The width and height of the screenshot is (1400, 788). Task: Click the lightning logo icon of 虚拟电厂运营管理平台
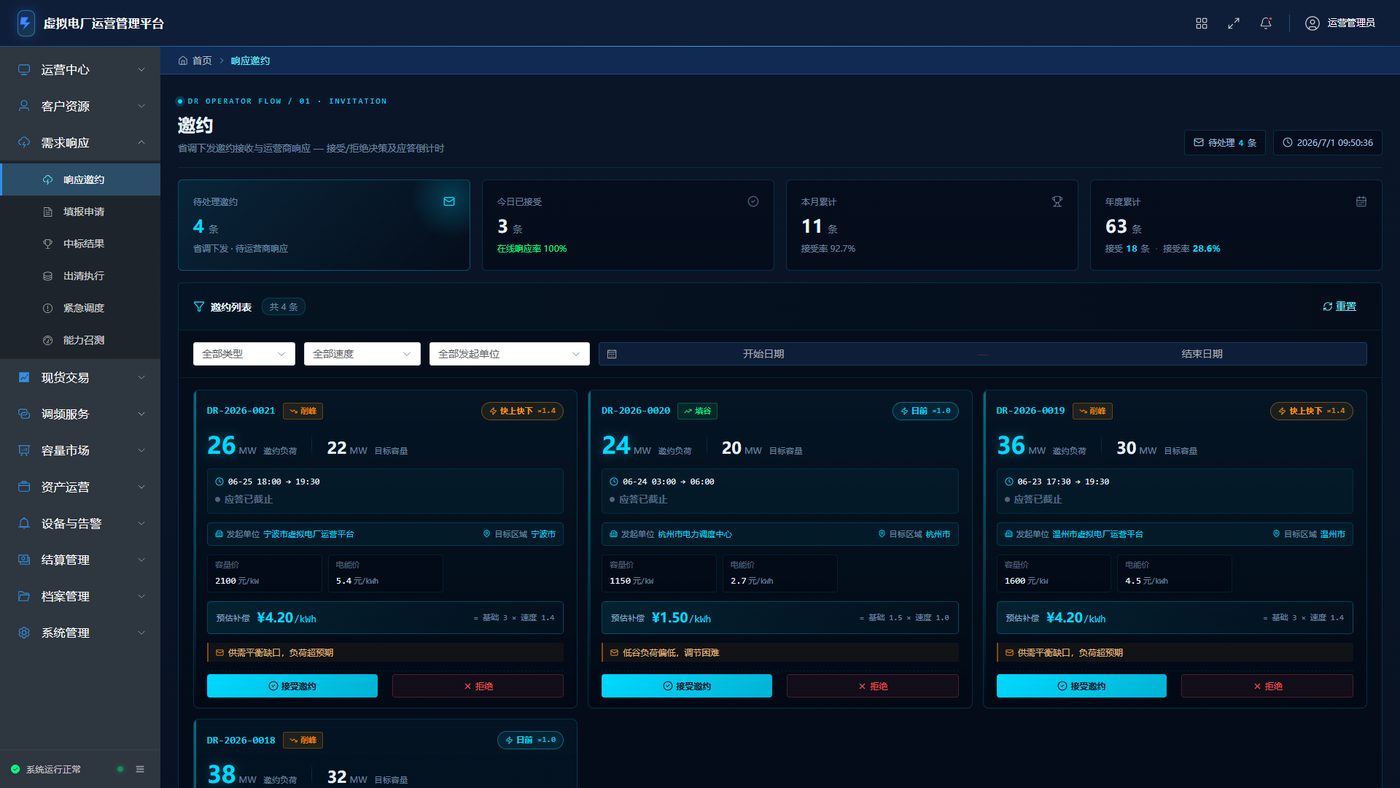click(x=25, y=23)
